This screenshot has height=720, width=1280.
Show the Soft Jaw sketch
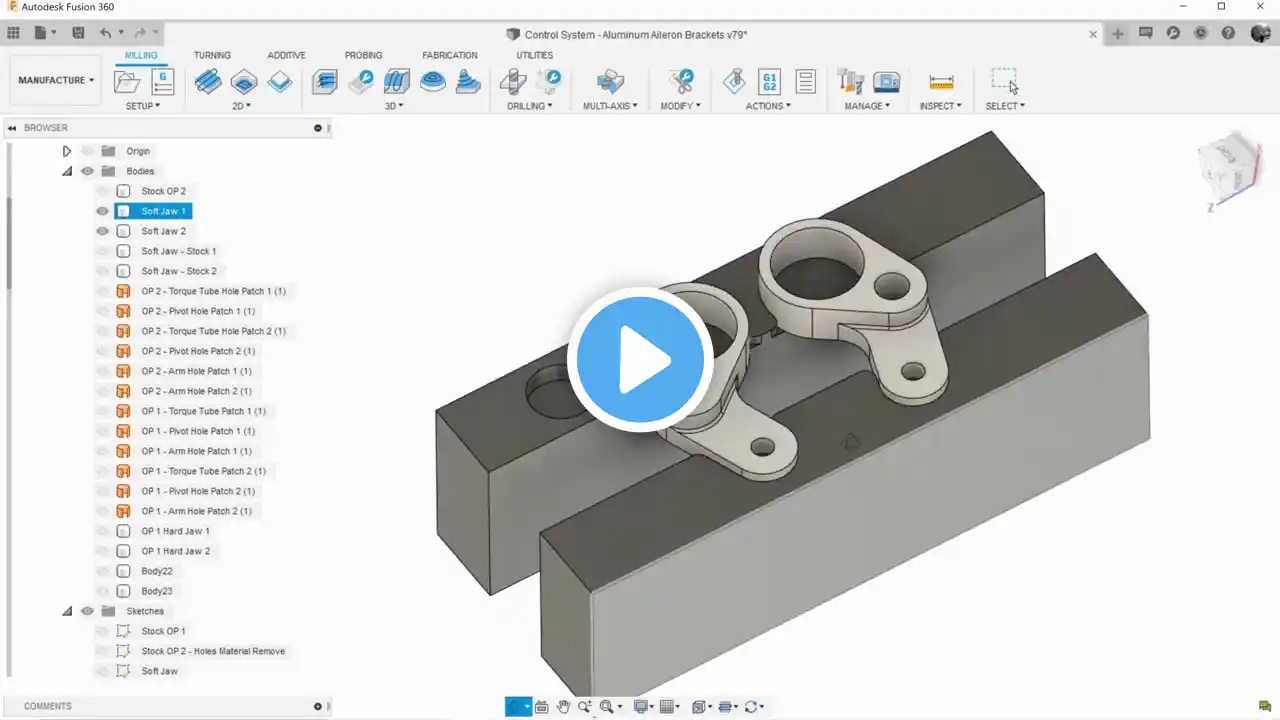click(x=102, y=671)
